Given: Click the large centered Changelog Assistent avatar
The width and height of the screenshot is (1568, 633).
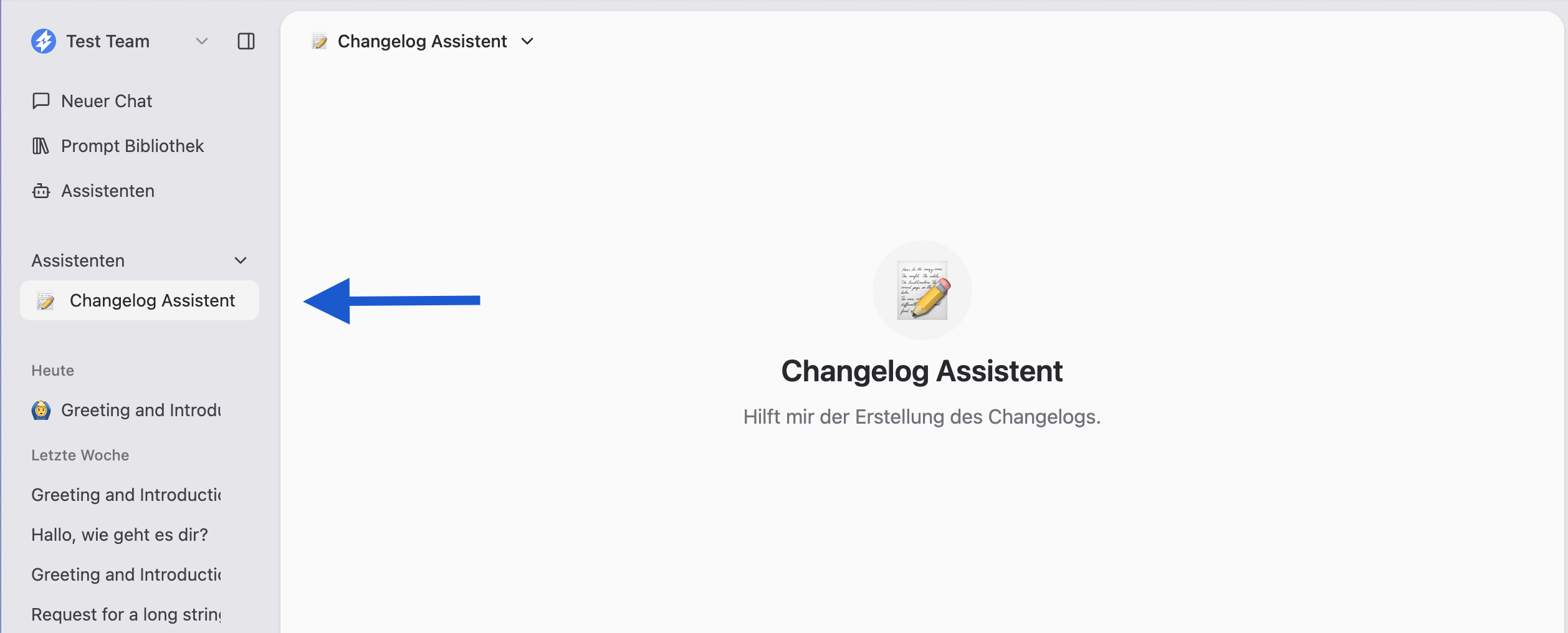Looking at the screenshot, I should [922, 290].
